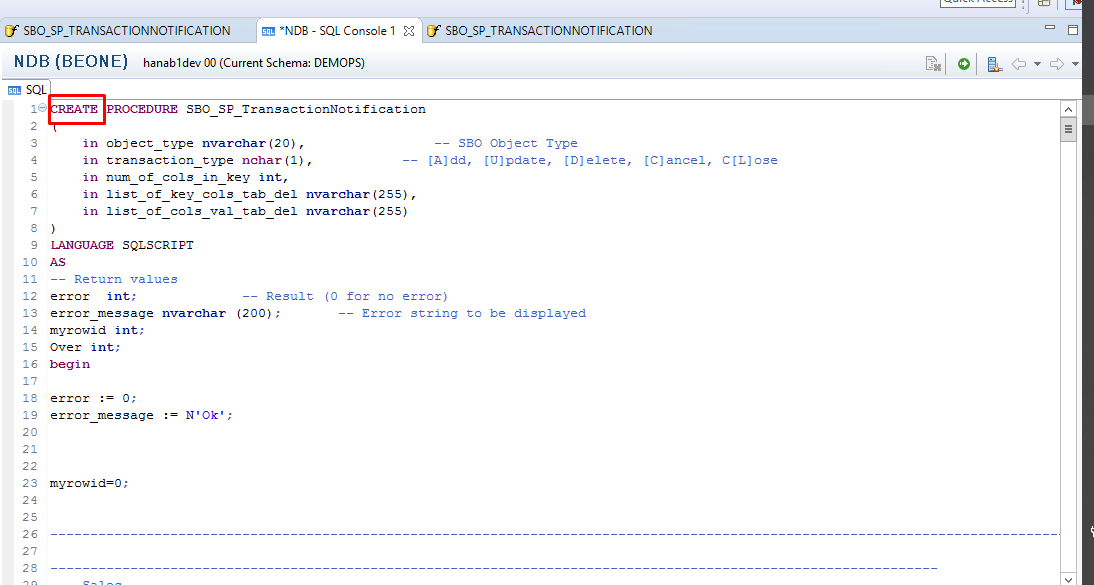Click the hanab1dev 00 current schema text
This screenshot has width=1094, height=585.
(x=253, y=63)
